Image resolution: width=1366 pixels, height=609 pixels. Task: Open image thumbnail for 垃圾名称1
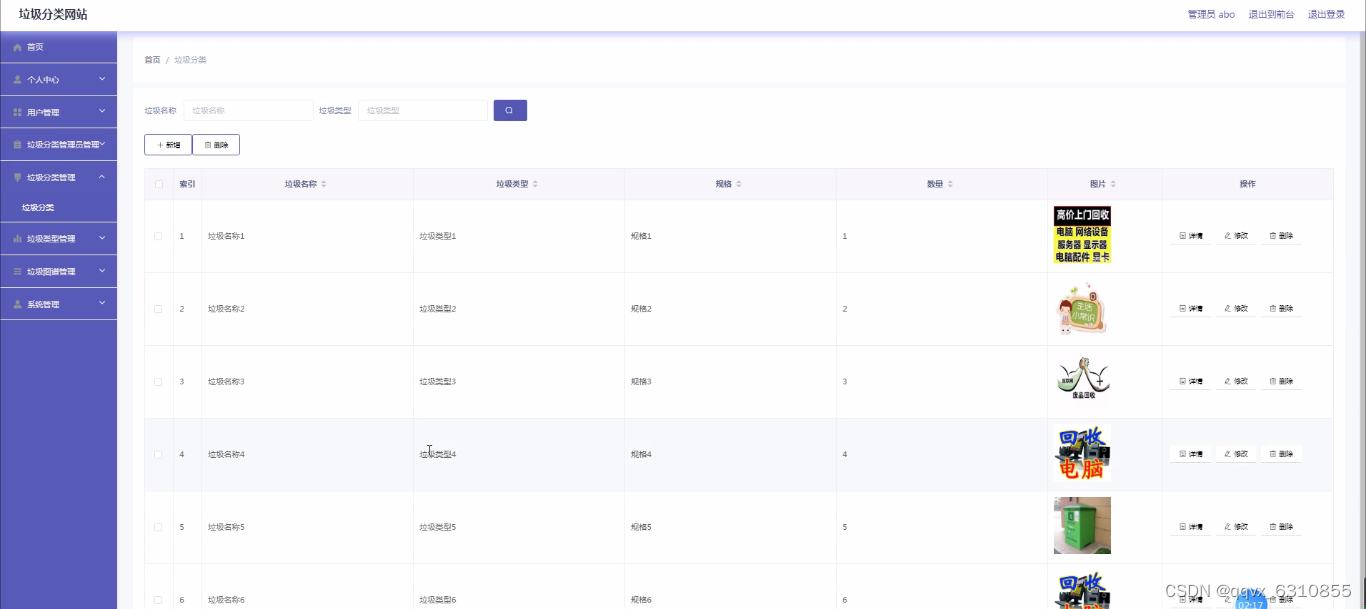(x=1082, y=236)
